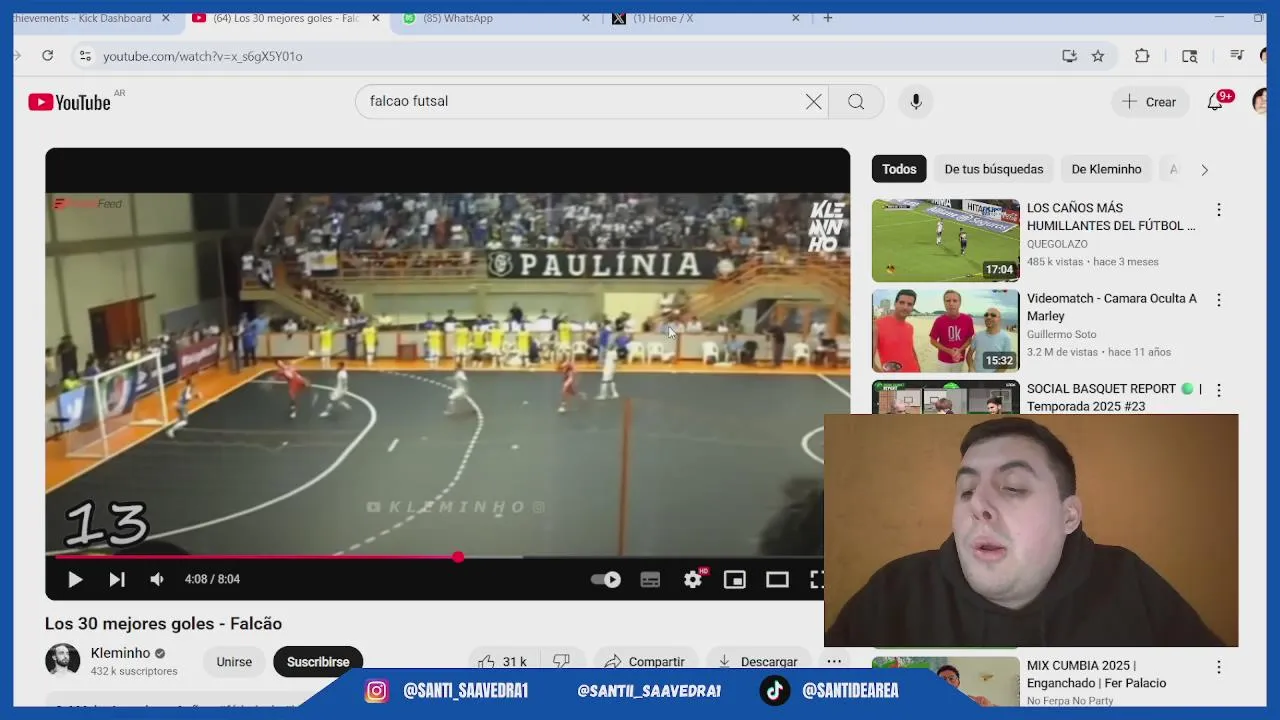Select the Todos filter chip
This screenshot has height=720, width=1280.
pos(899,169)
